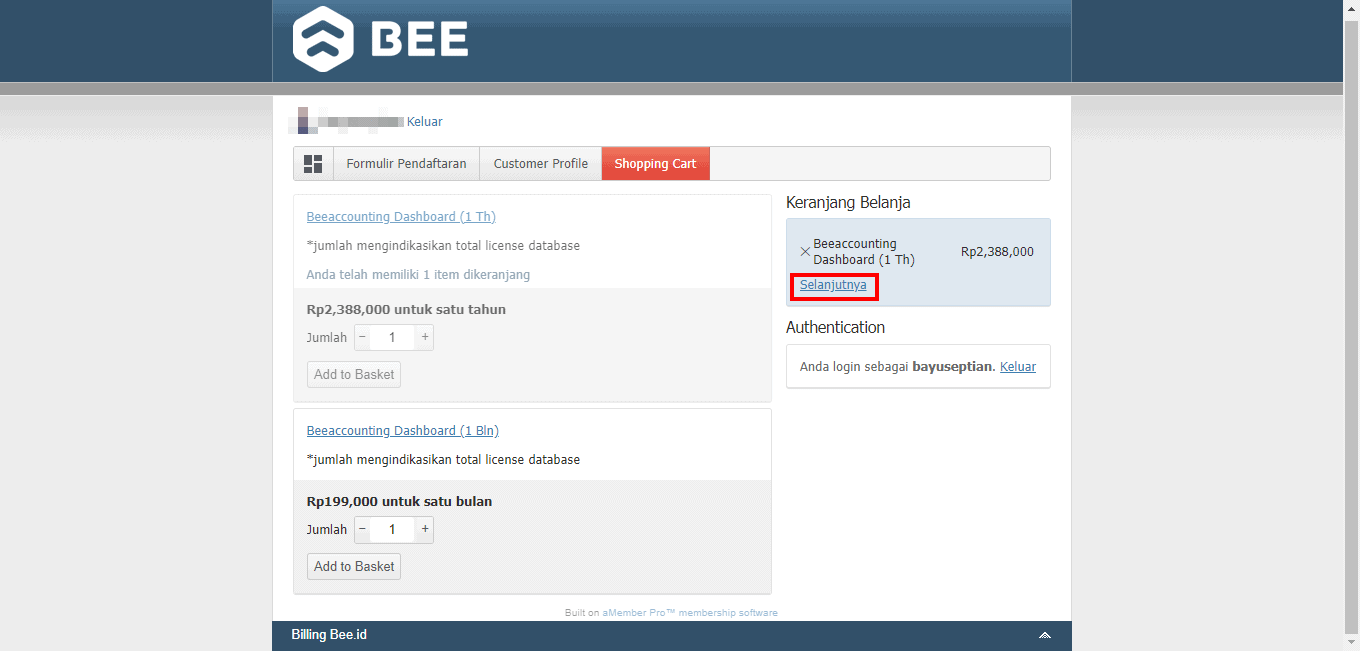Viewport: 1360px width, 651px height.
Task: Click 'Anda telah memiliki 1 item dikeranjang' text
Action: 418,275
